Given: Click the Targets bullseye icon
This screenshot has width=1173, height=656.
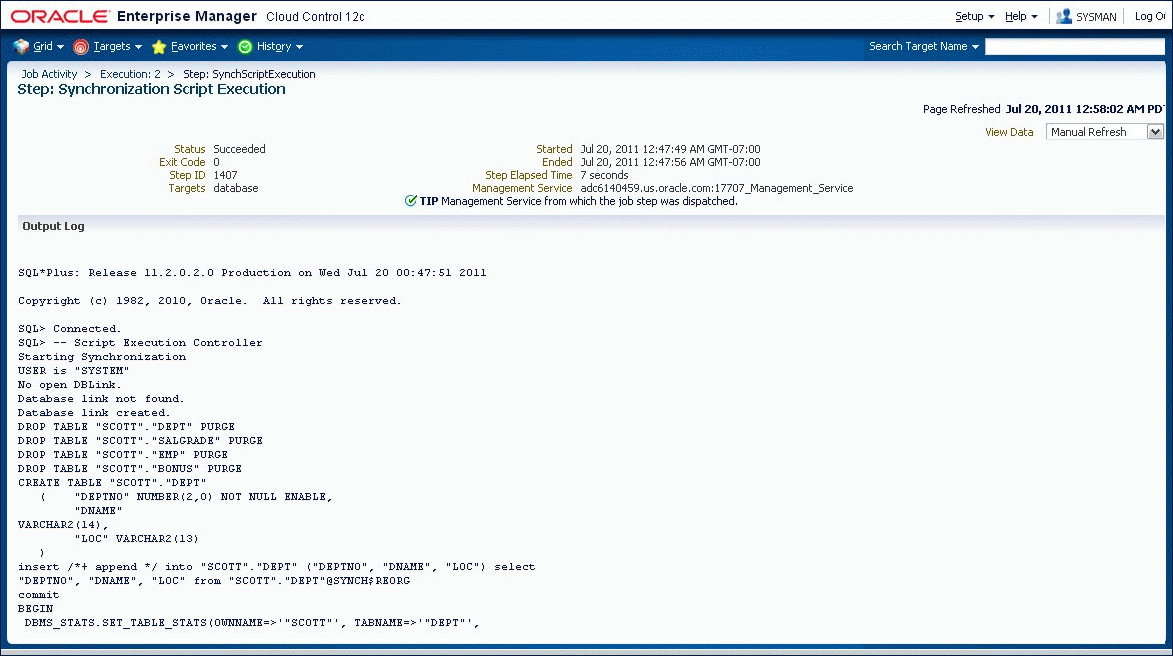Looking at the screenshot, I should [x=81, y=47].
